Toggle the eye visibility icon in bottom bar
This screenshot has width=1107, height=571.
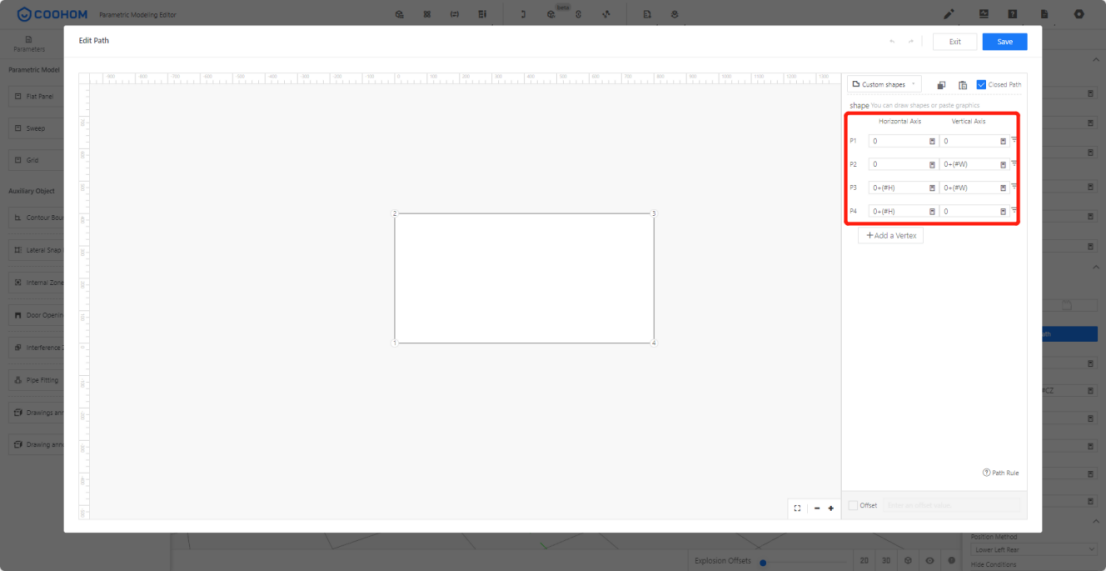[x=930, y=560]
